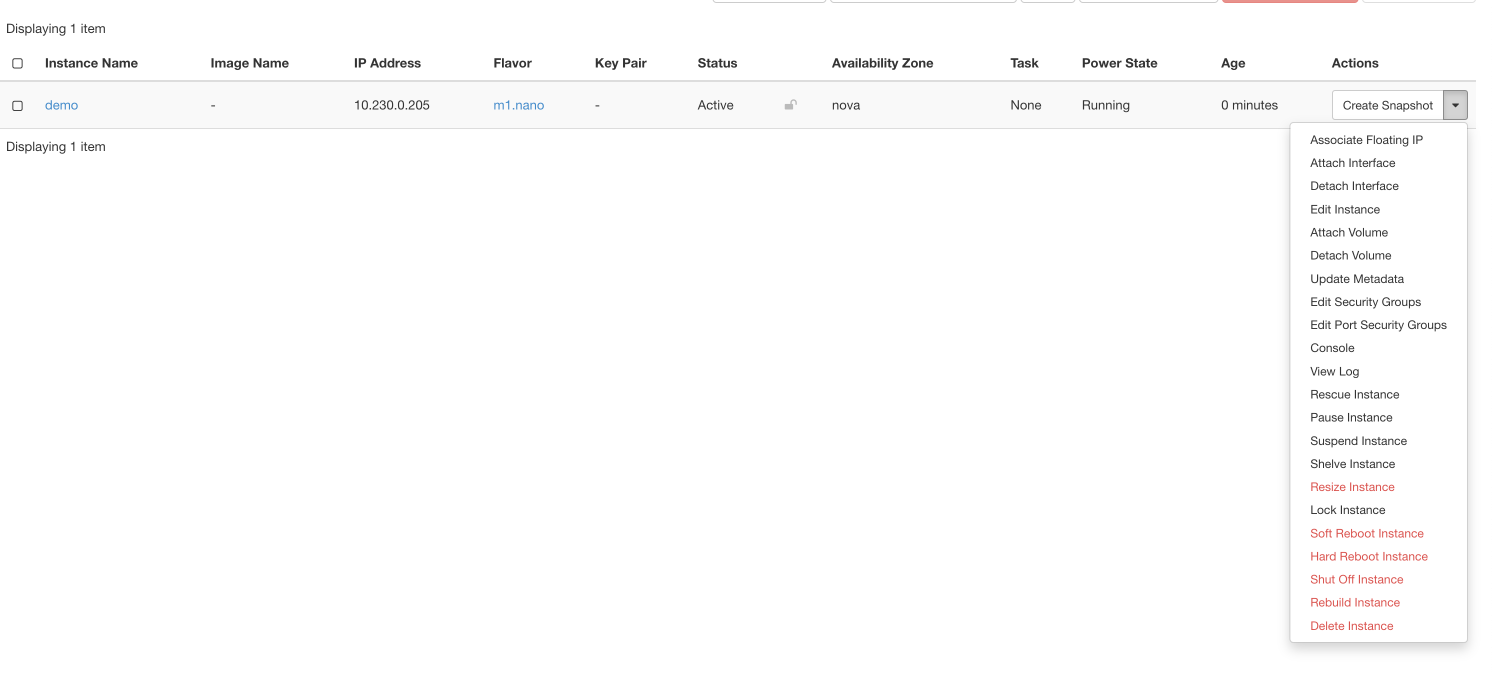Select View Log from the menu
The image size is (1502, 676).
click(x=1334, y=371)
